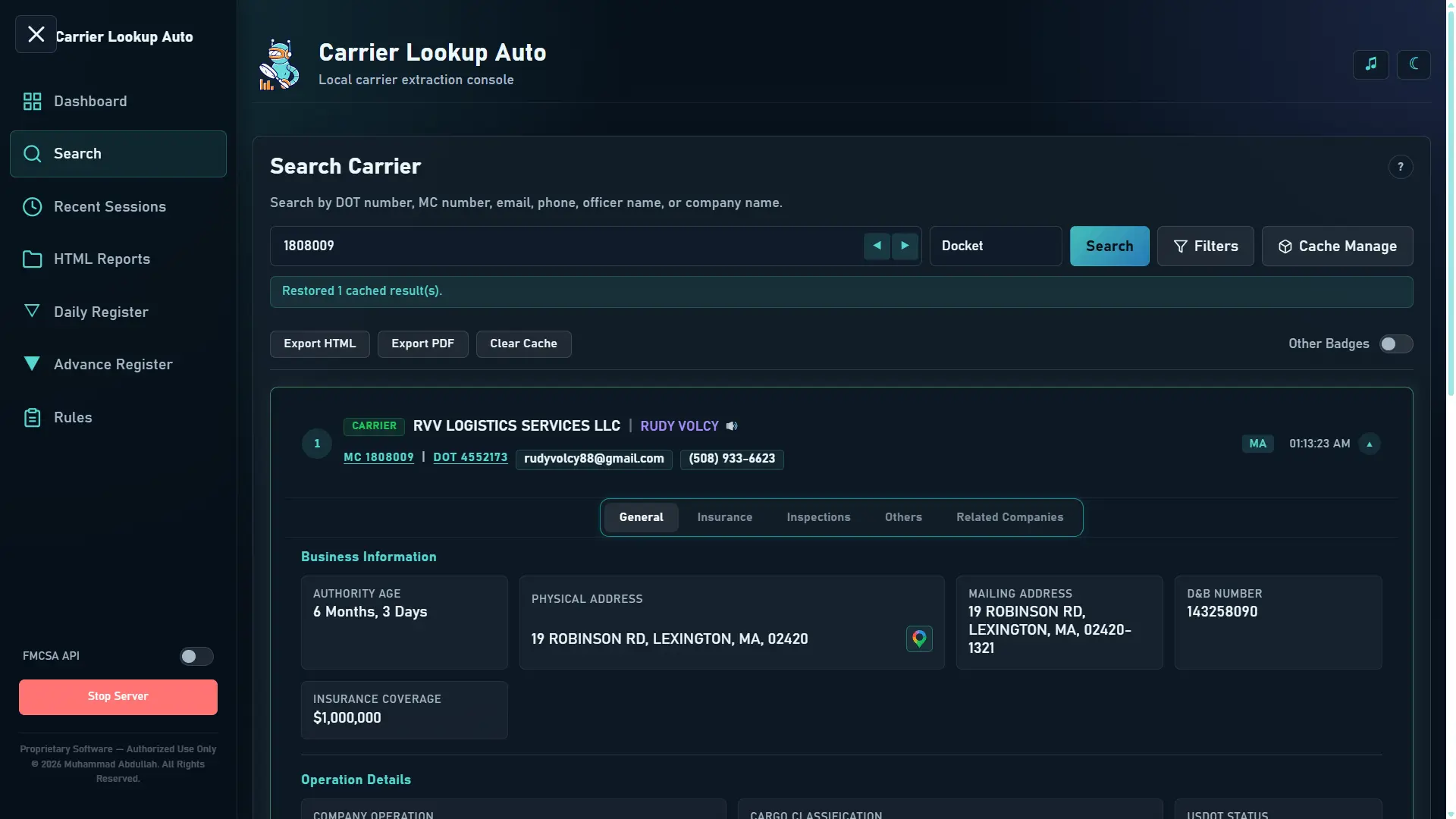Open Dashboard in the sidebar menu
The width and height of the screenshot is (1456, 819).
[118, 102]
